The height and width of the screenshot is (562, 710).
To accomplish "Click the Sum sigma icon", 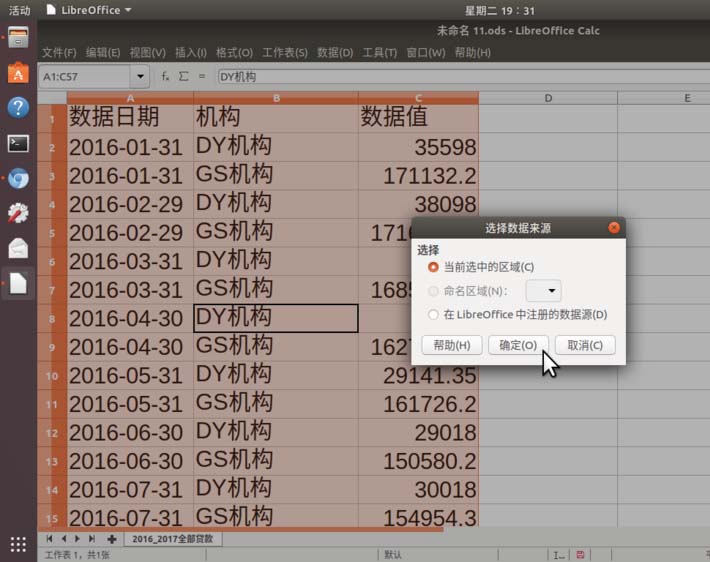I will [x=183, y=76].
